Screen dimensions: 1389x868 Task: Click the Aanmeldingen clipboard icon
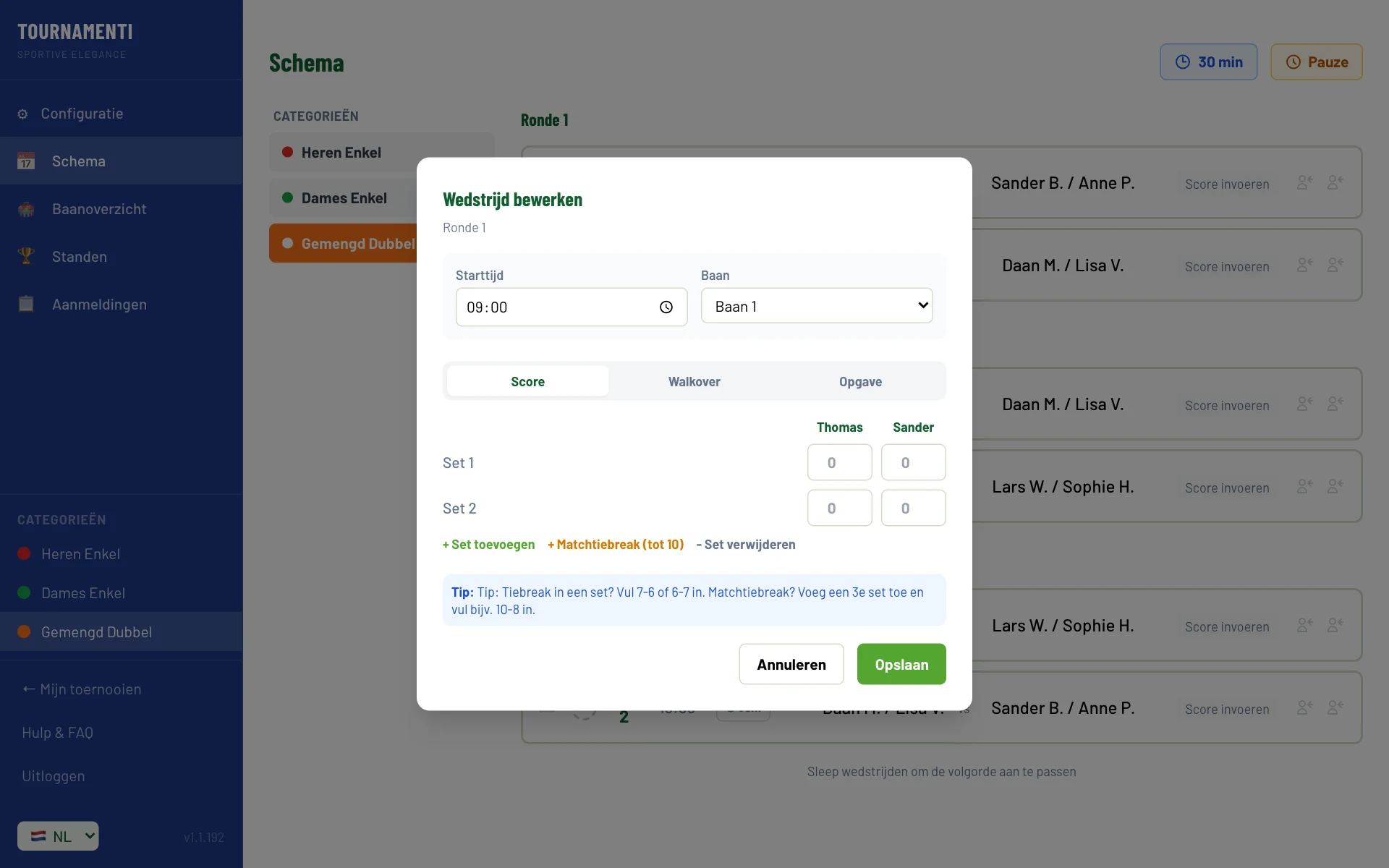(26, 304)
